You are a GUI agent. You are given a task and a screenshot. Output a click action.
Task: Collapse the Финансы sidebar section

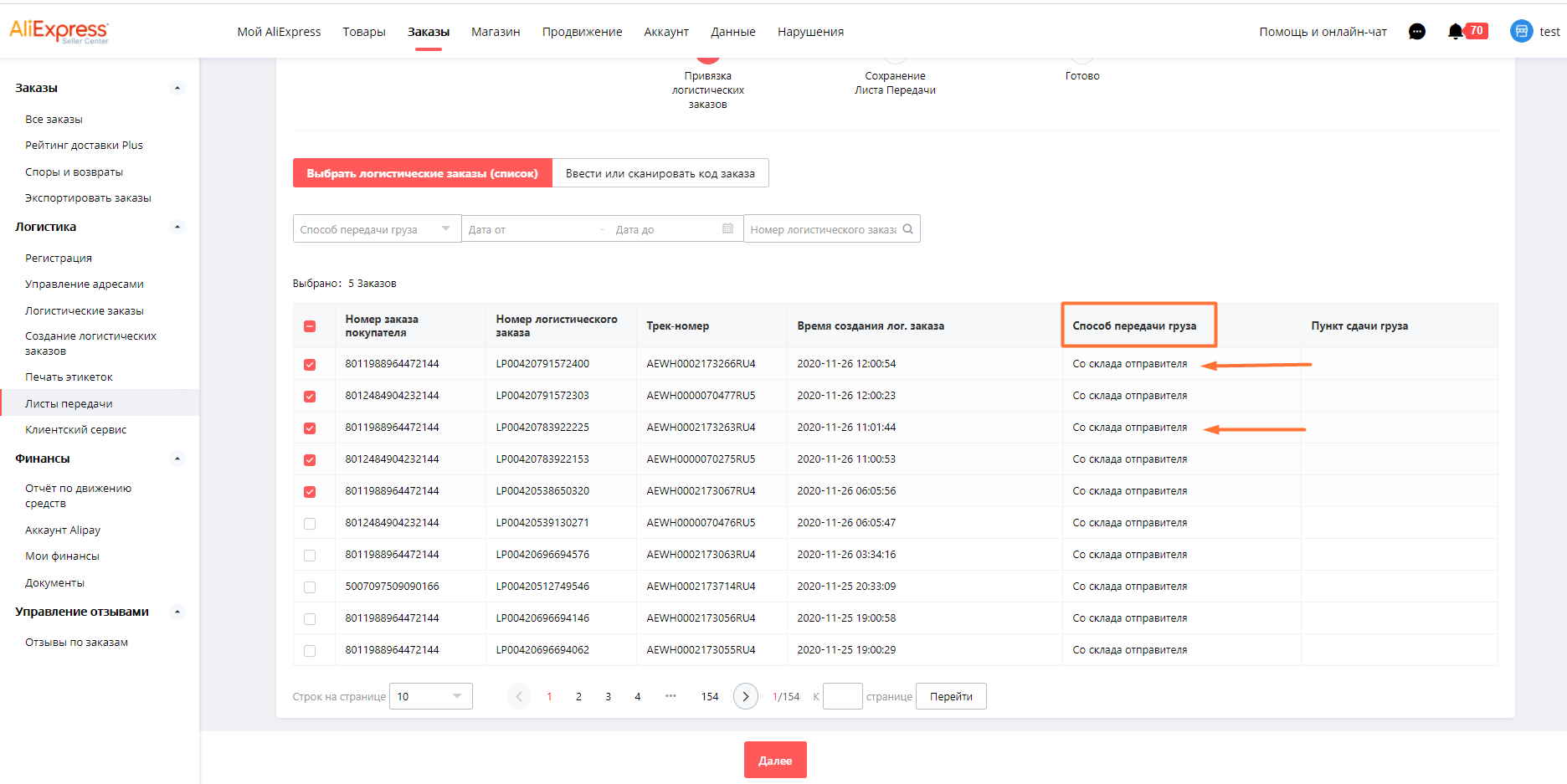(177, 459)
